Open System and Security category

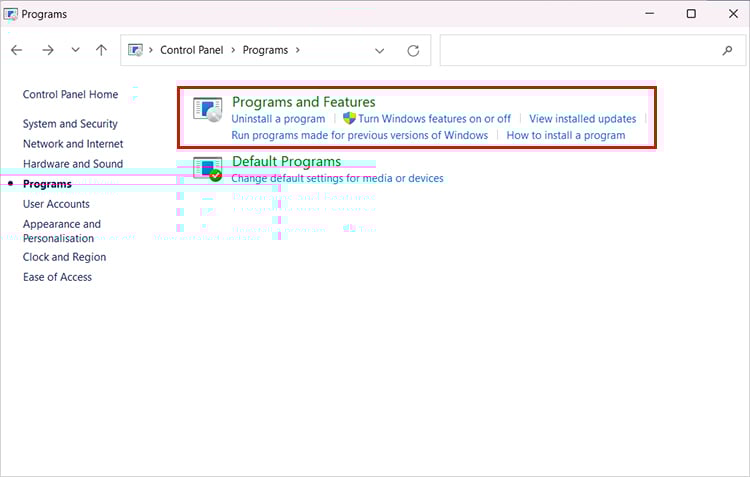(70, 124)
